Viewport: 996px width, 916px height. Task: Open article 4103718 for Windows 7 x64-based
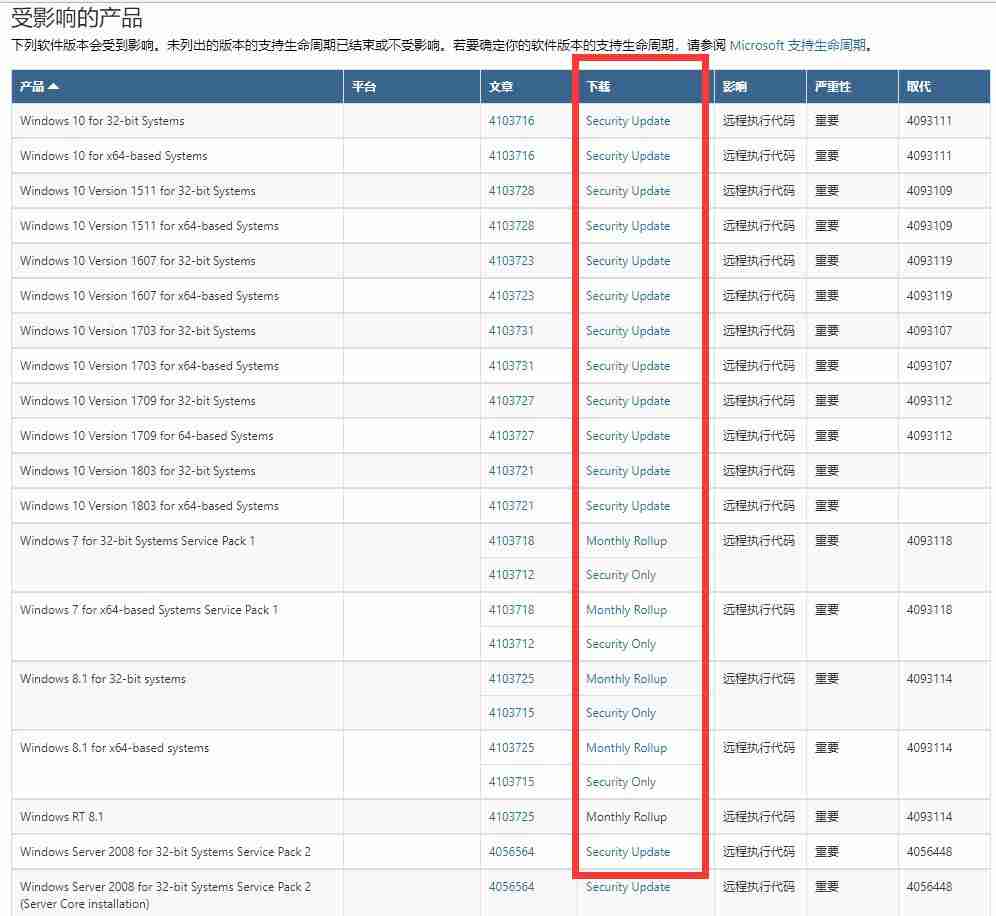(511, 609)
